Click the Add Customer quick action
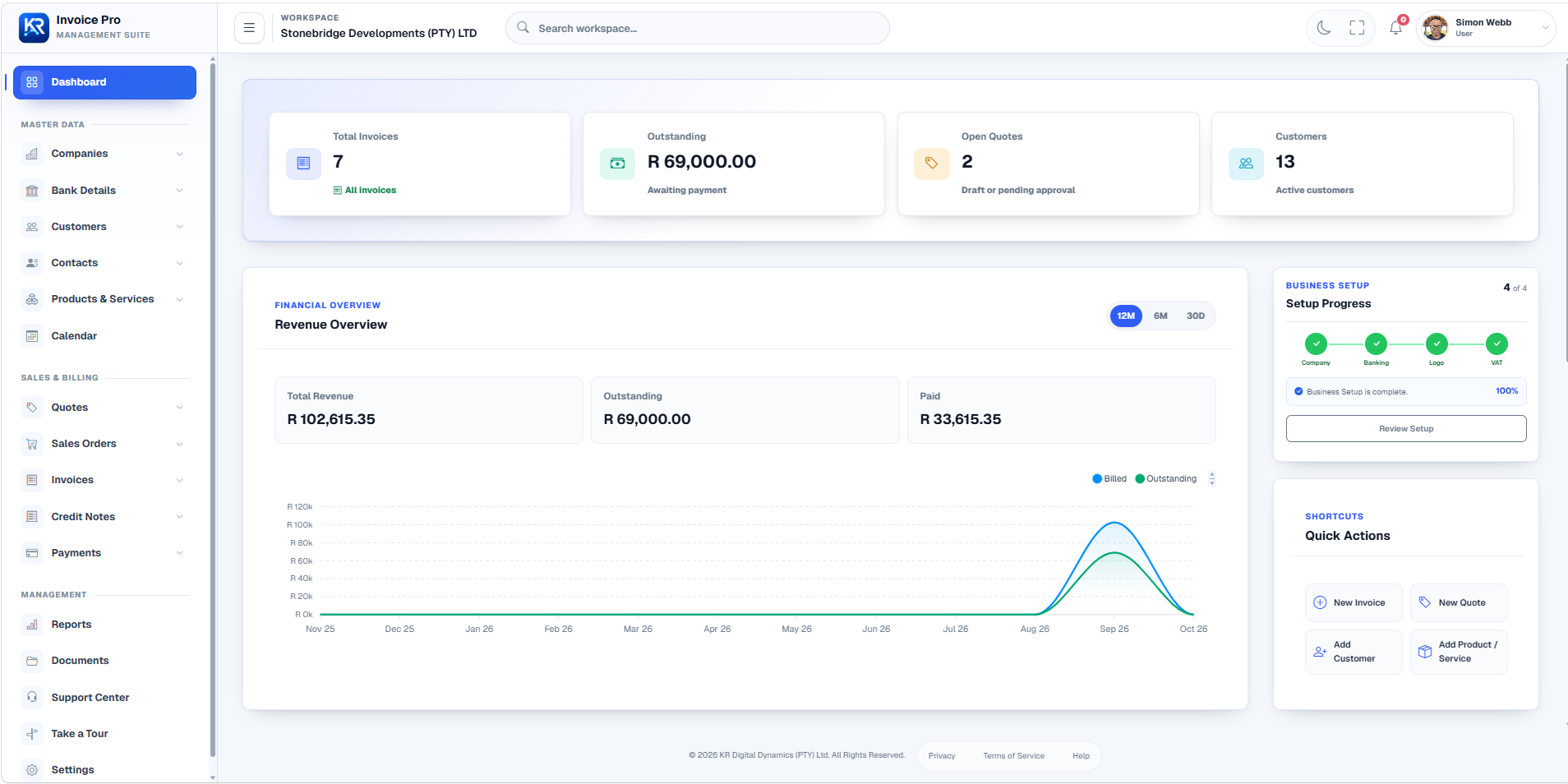The image size is (1568, 784). (x=1354, y=653)
